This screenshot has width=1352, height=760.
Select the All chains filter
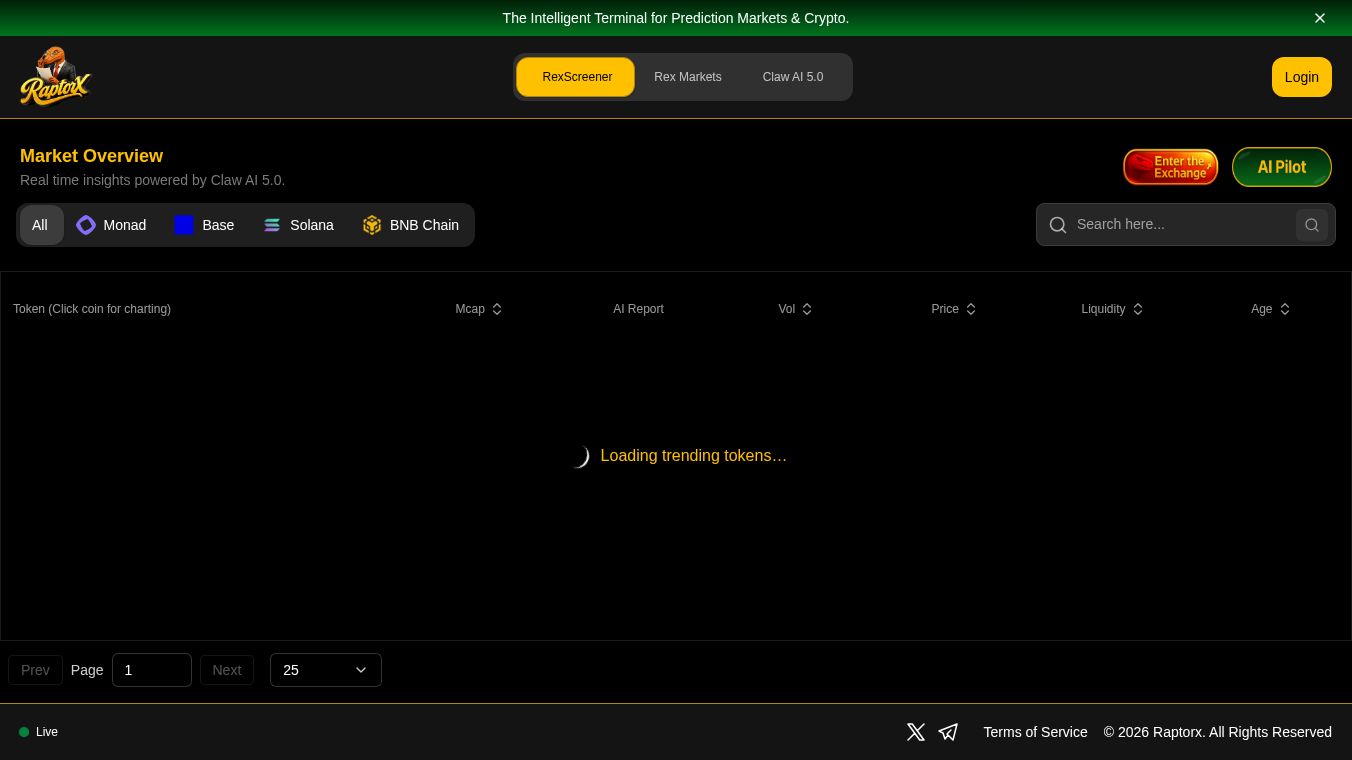point(40,225)
